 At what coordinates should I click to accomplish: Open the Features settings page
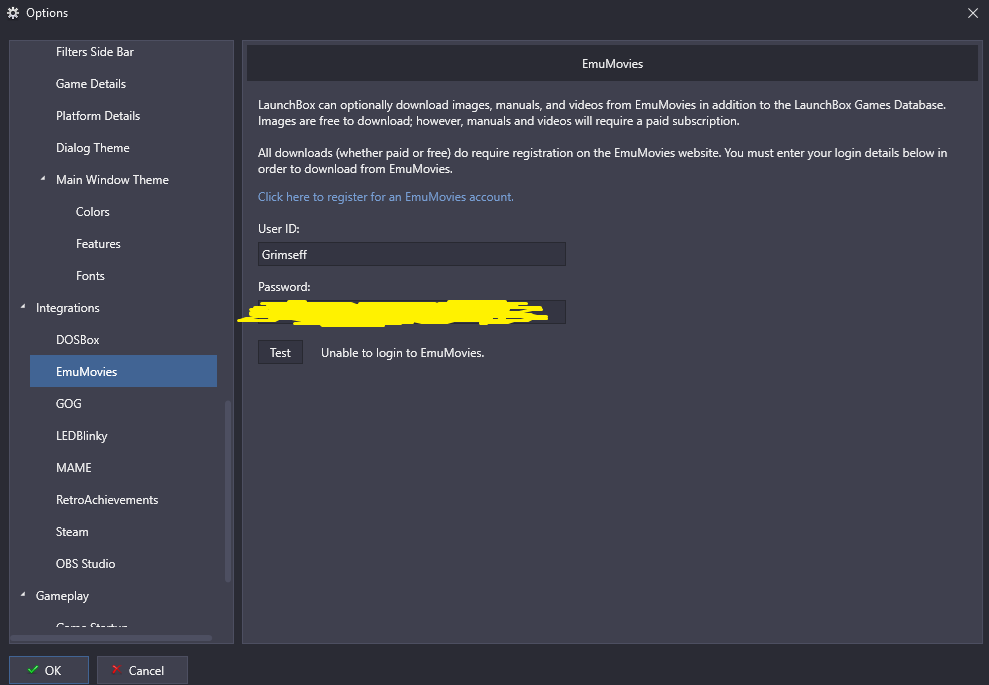[98, 244]
